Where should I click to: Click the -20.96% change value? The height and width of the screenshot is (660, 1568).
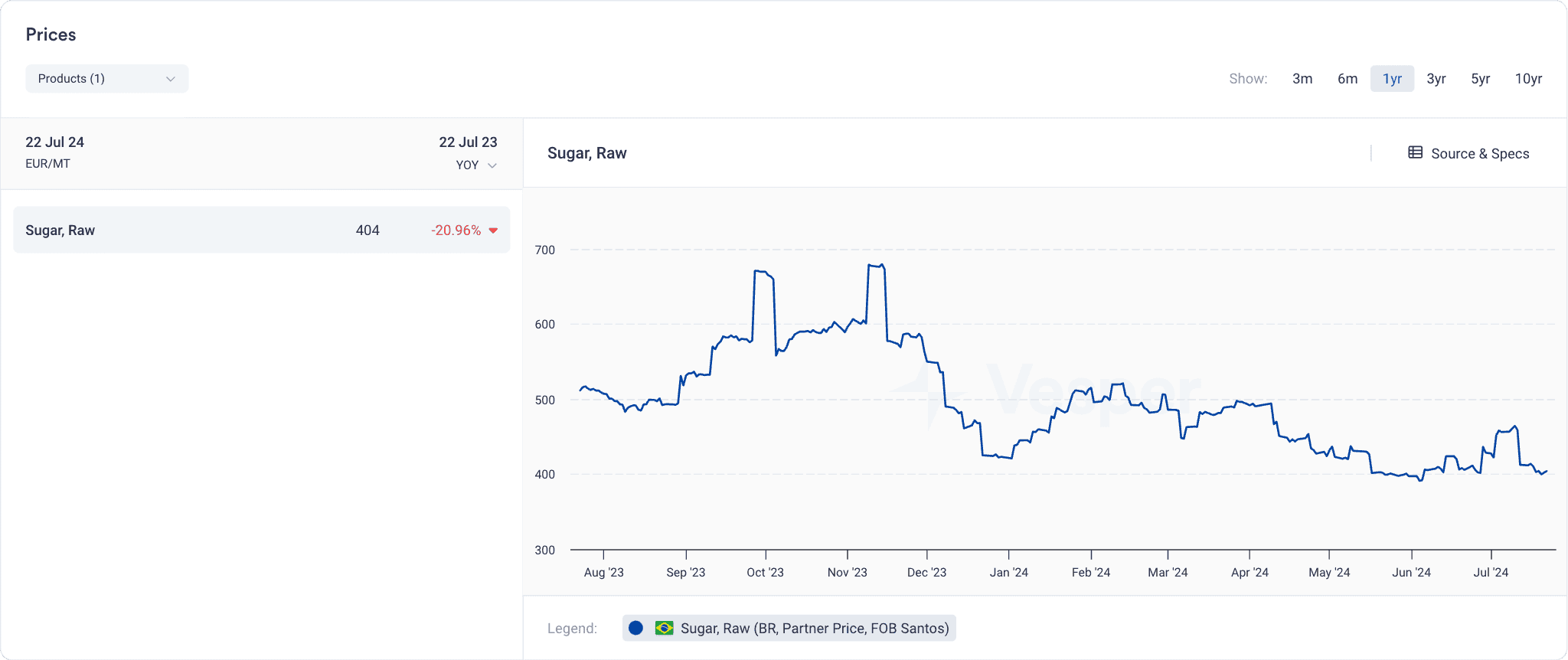456,230
